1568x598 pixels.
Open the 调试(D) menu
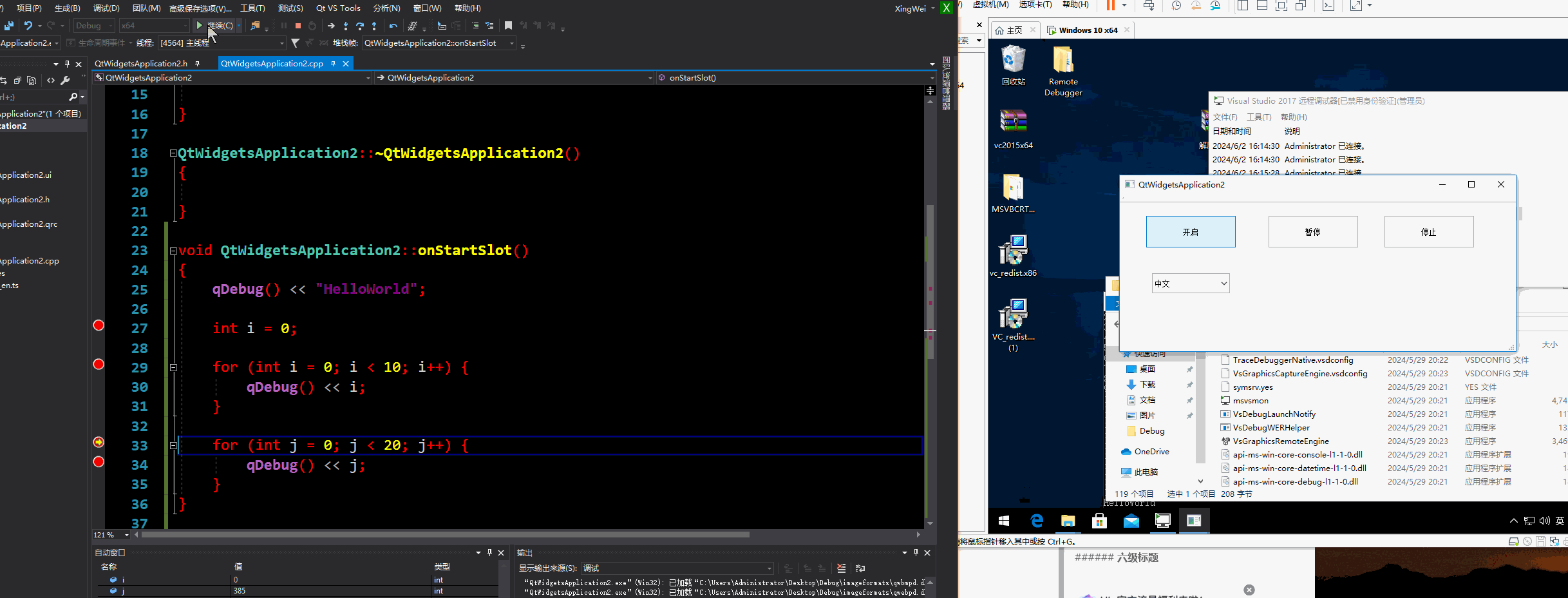click(106, 8)
